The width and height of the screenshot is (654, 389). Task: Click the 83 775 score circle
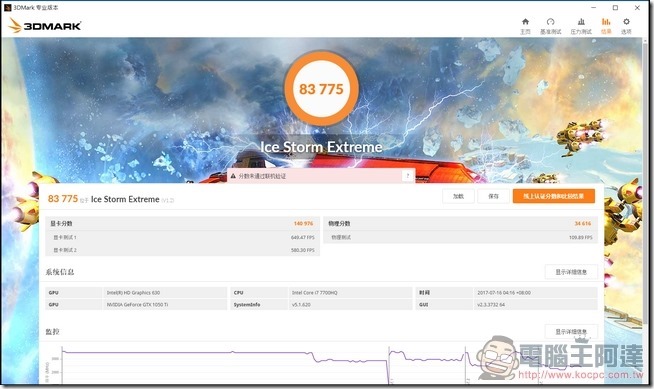(x=321, y=88)
